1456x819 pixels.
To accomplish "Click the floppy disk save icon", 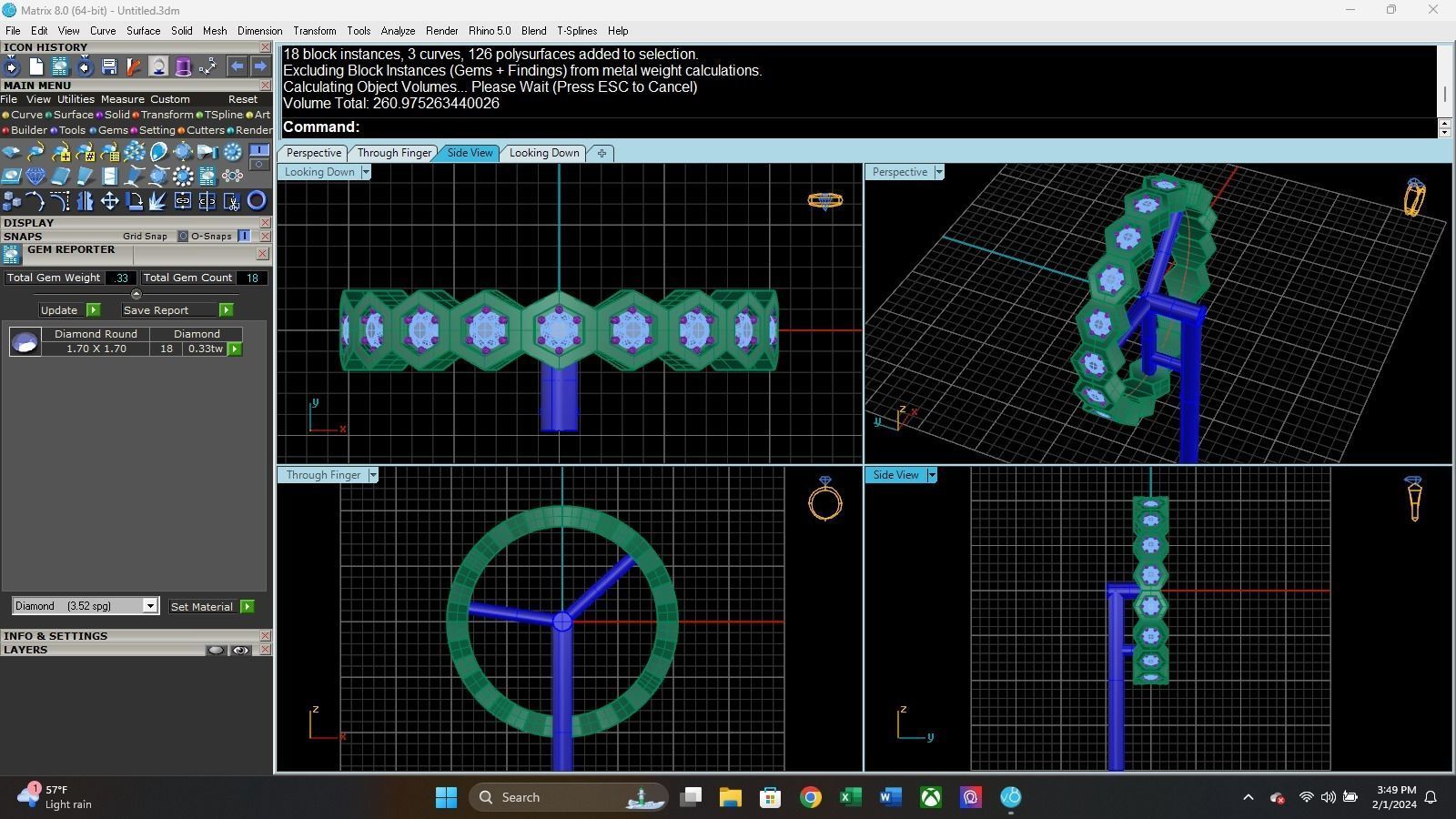I will pos(109,66).
